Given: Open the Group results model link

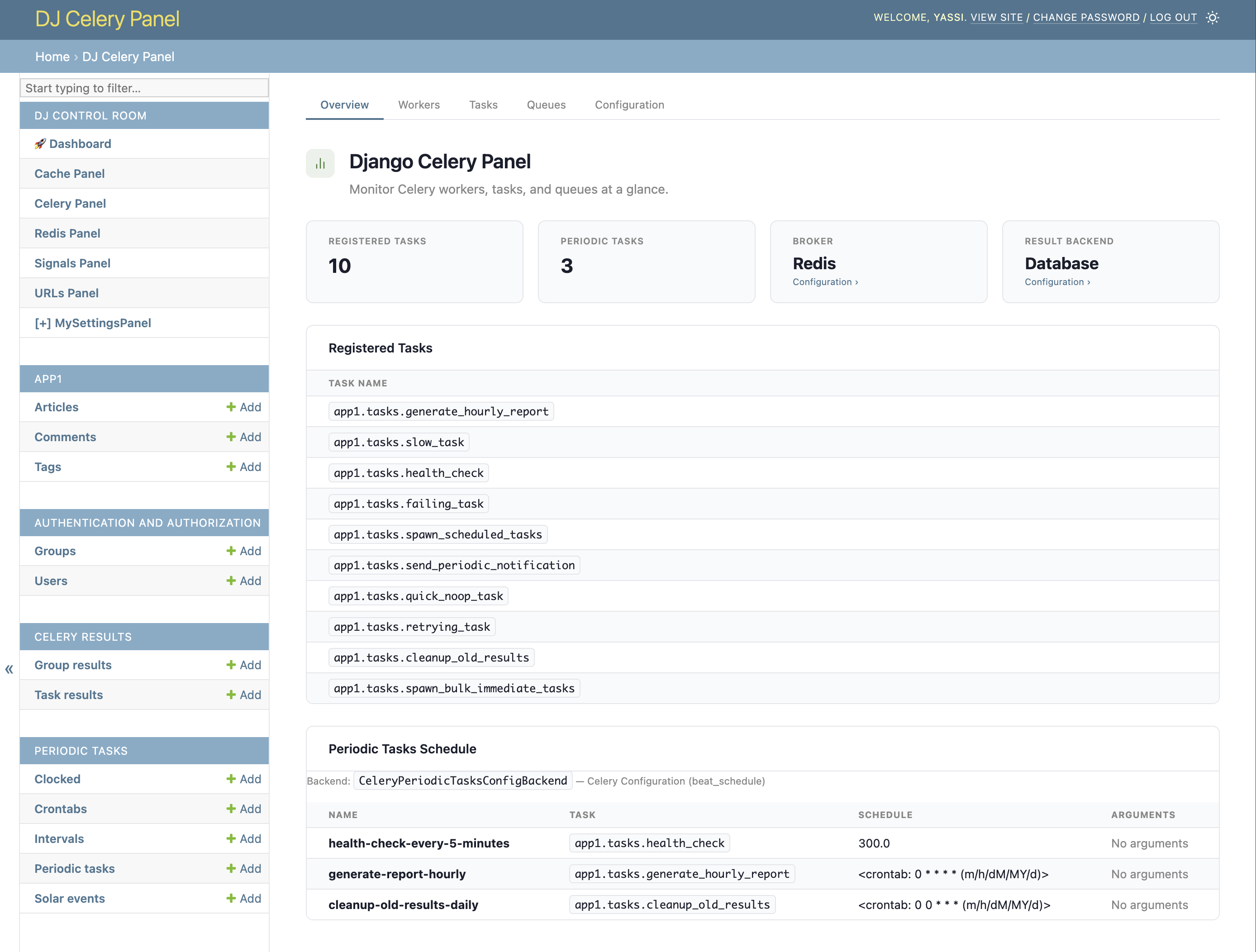Looking at the screenshot, I should pyautogui.click(x=73, y=665).
